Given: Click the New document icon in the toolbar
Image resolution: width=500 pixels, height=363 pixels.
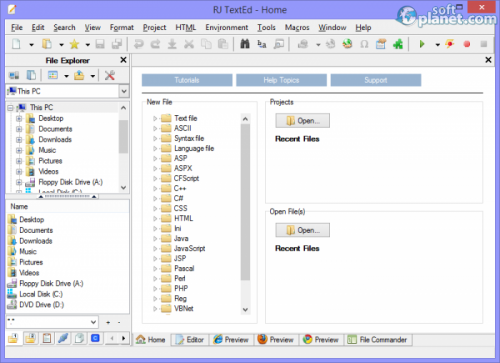Looking at the screenshot, I should coord(16,44).
